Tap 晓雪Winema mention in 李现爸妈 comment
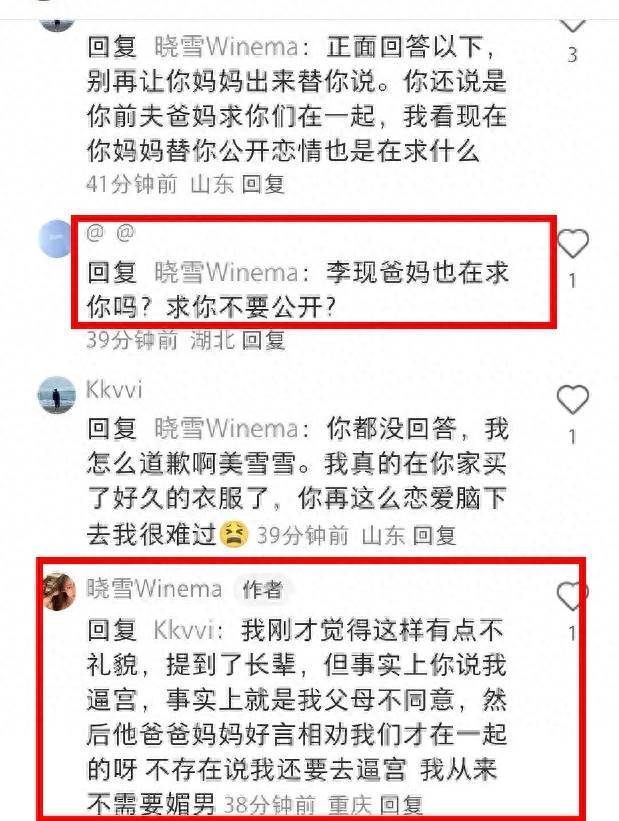Viewport: 619px width, 821px height. [226, 272]
